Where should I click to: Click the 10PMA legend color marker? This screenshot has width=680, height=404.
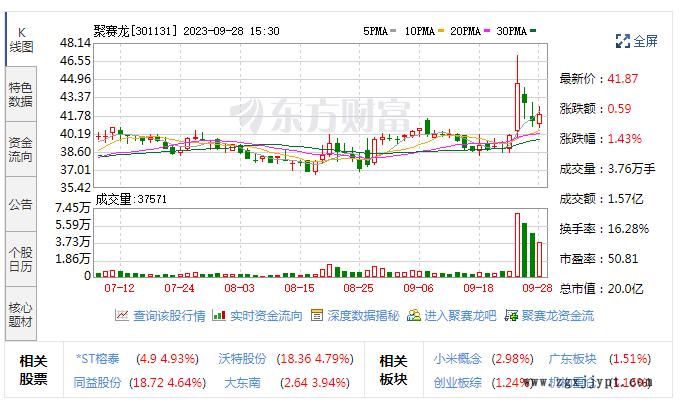click(x=441, y=31)
